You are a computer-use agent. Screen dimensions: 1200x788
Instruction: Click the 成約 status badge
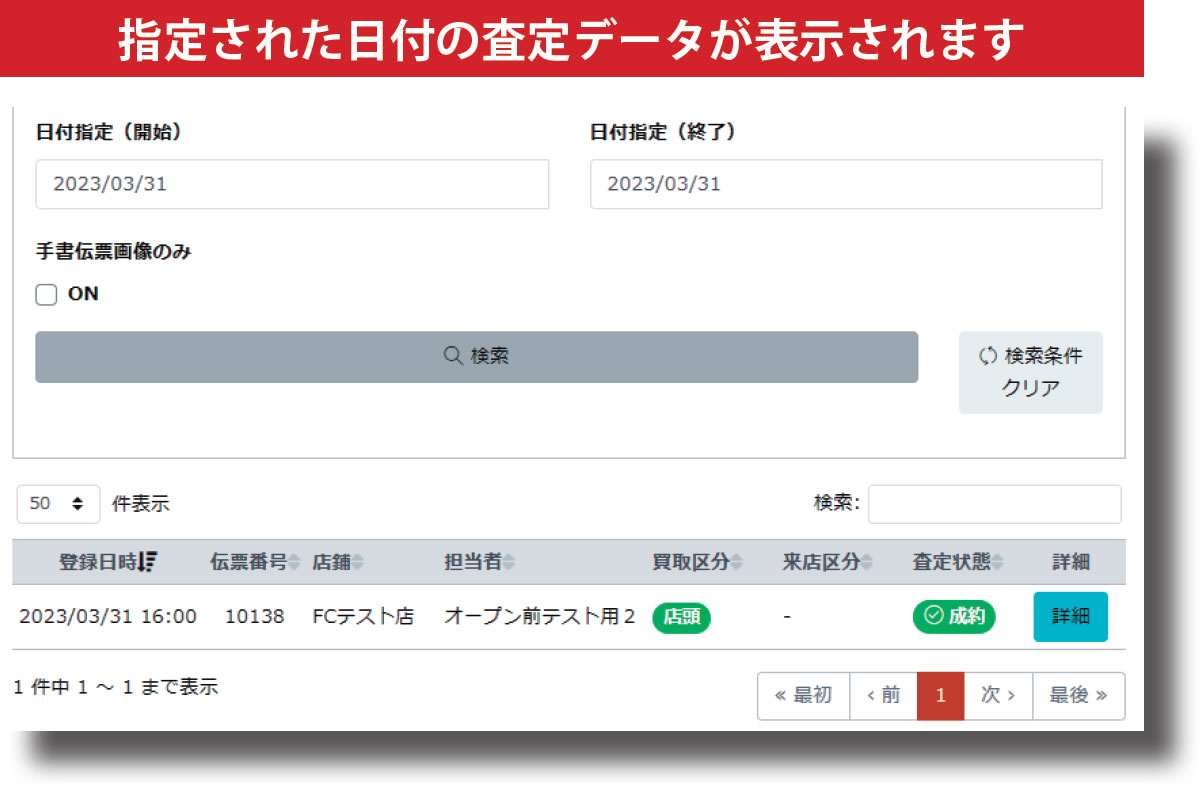click(x=953, y=617)
